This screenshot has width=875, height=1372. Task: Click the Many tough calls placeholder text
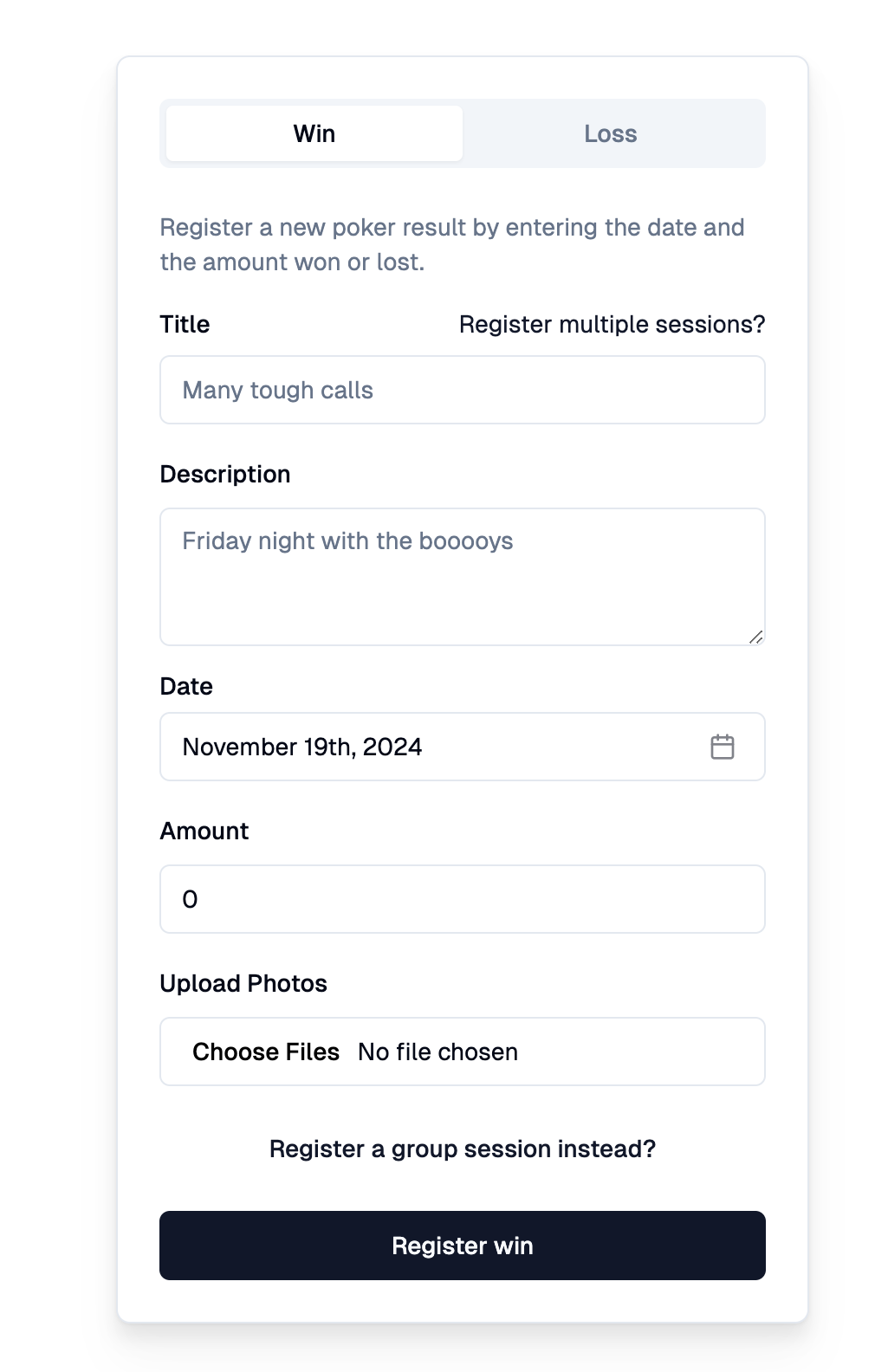click(x=277, y=390)
